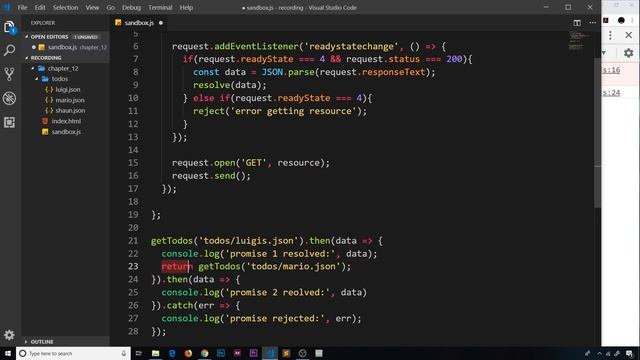This screenshot has width=640, height=360.
Task: Open the Debug view in the activity bar
Action: [9, 98]
